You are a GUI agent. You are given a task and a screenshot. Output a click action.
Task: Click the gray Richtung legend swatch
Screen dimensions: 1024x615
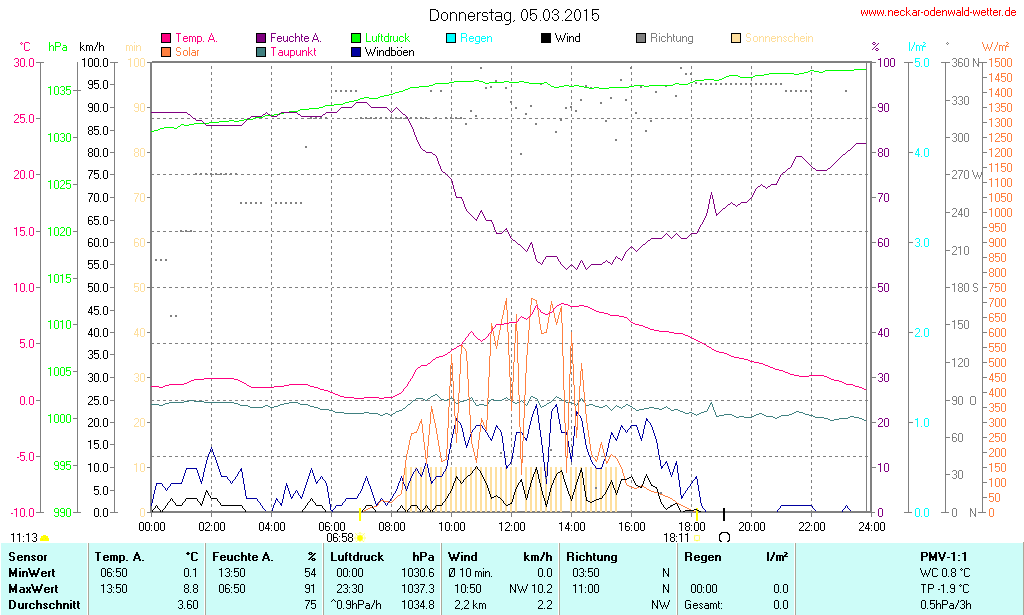coord(641,38)
